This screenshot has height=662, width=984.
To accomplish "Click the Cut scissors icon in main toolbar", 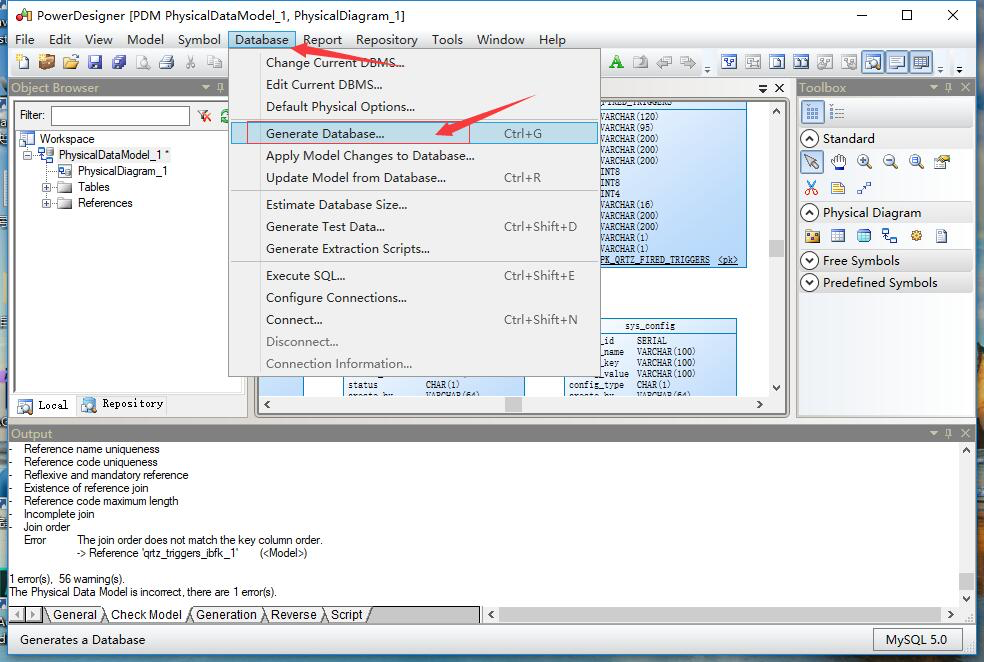I will [190, 62].
